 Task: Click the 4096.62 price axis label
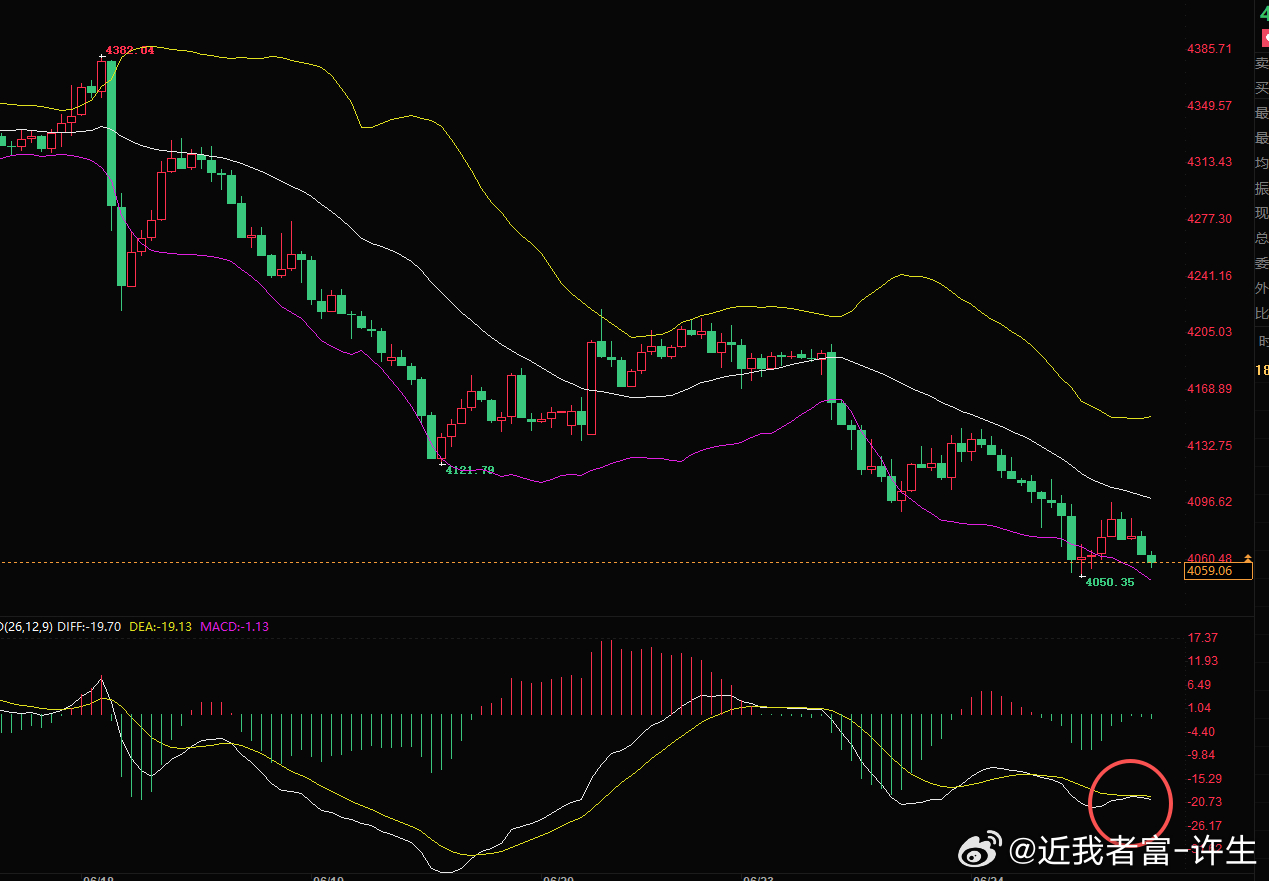click(x=1209, y=501)
